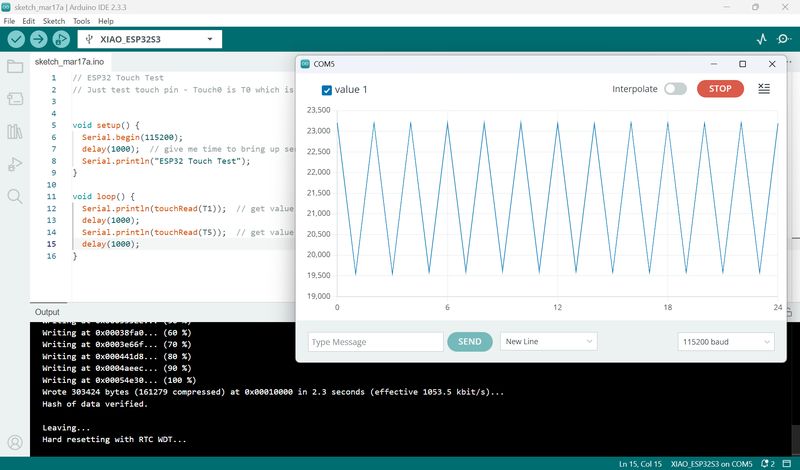Maximize the COM5 plotter window
The image size is (800, 470).
[x=742, y=64]
